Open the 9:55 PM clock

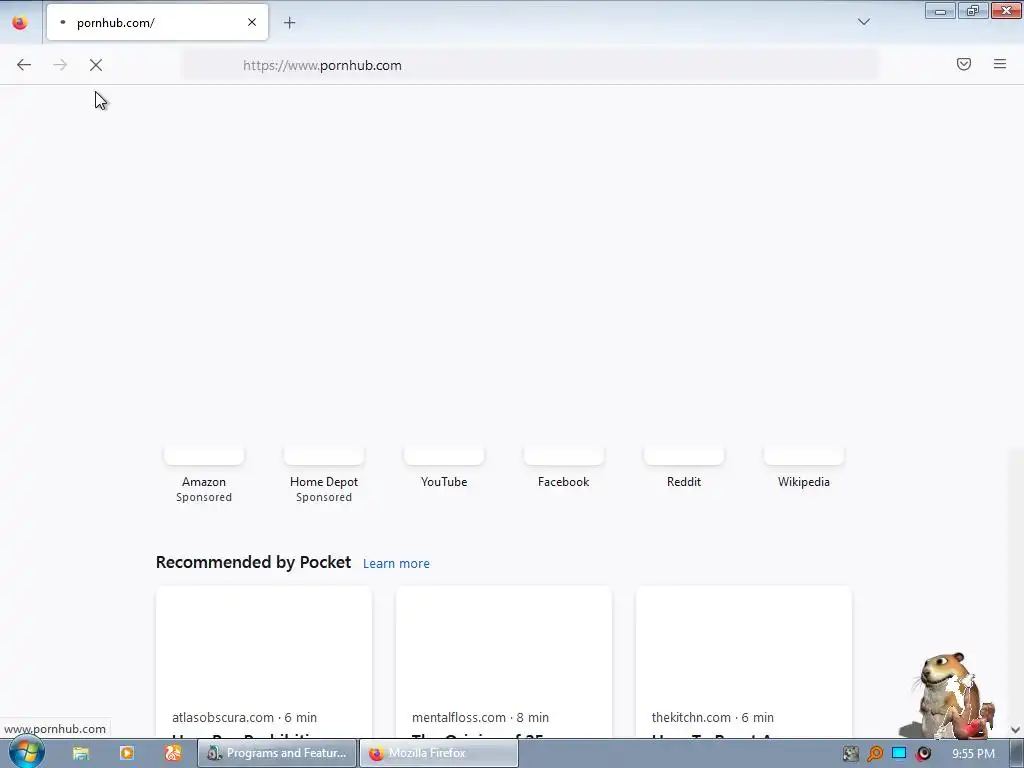[973, 754]
